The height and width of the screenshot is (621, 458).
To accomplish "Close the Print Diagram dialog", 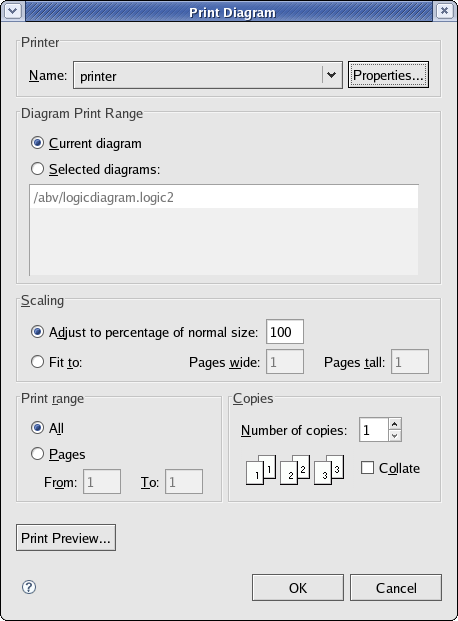I will point(445,11).
